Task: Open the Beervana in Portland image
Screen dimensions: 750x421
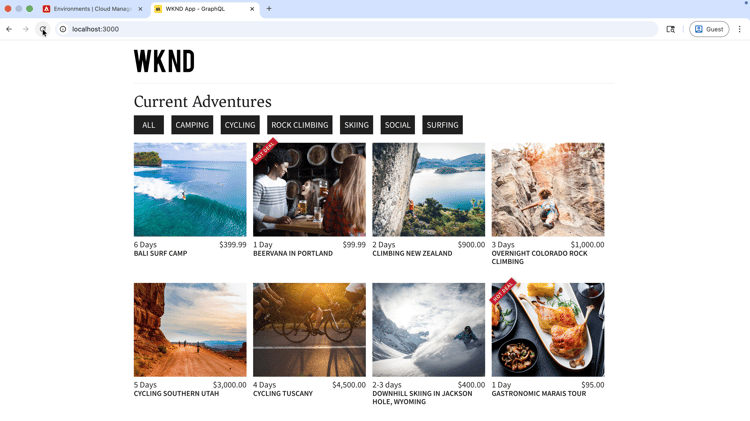Action: [x=309, y=189]
